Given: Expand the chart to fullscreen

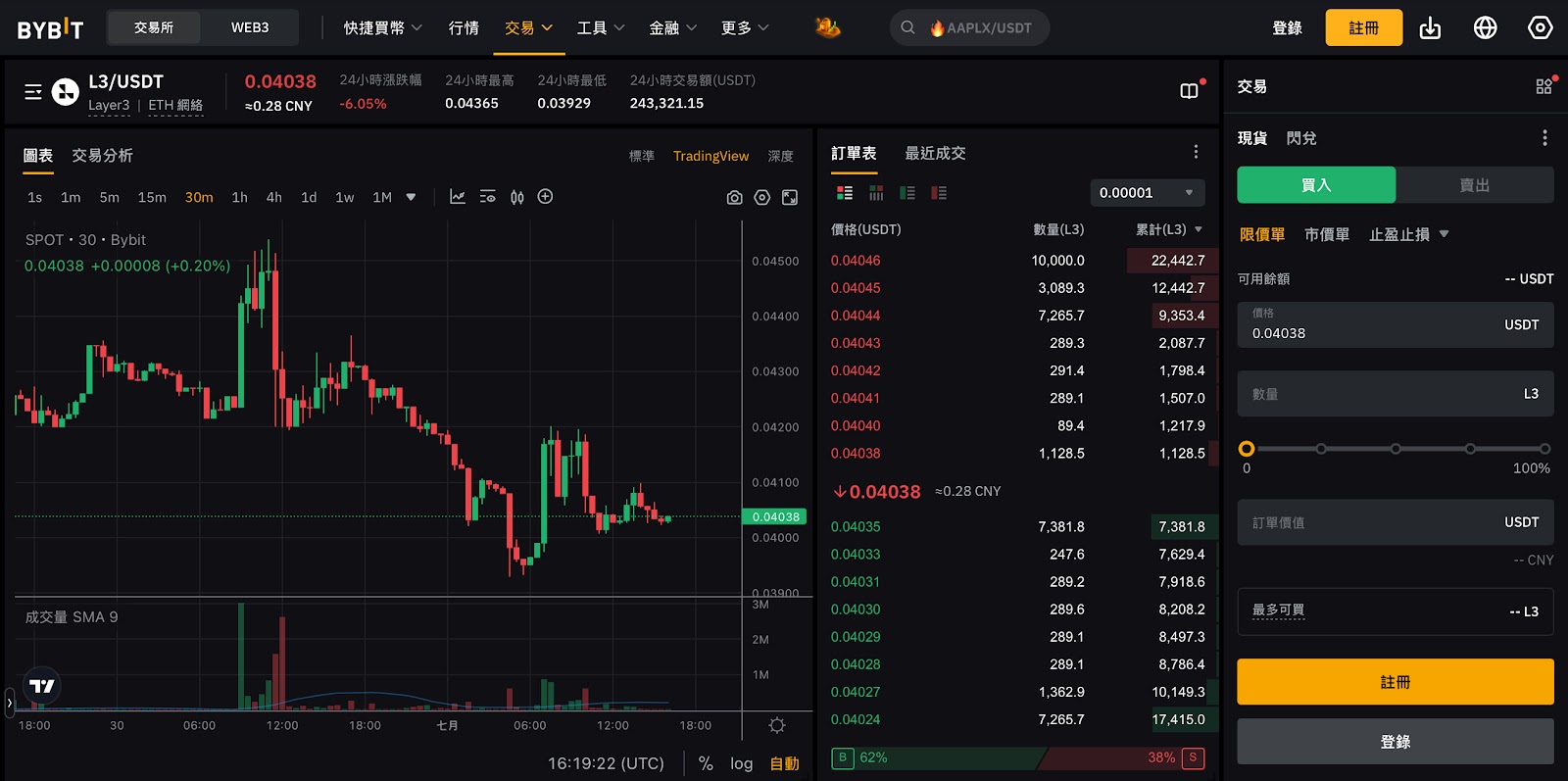Looking at the screenshot, I should pos(790,198).
